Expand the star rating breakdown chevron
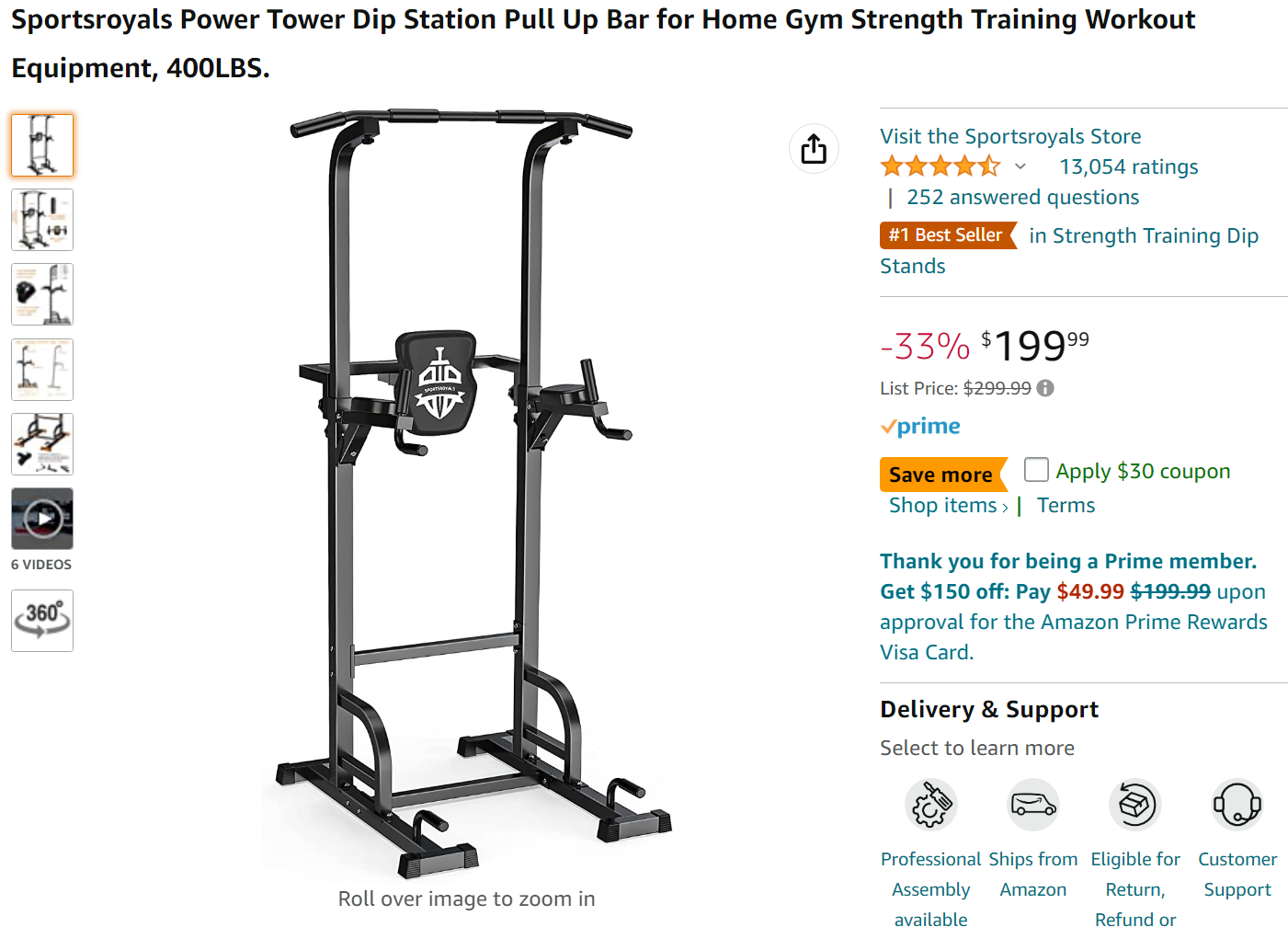Viewport: 1288px width, 927px height. click(1020, 166)
